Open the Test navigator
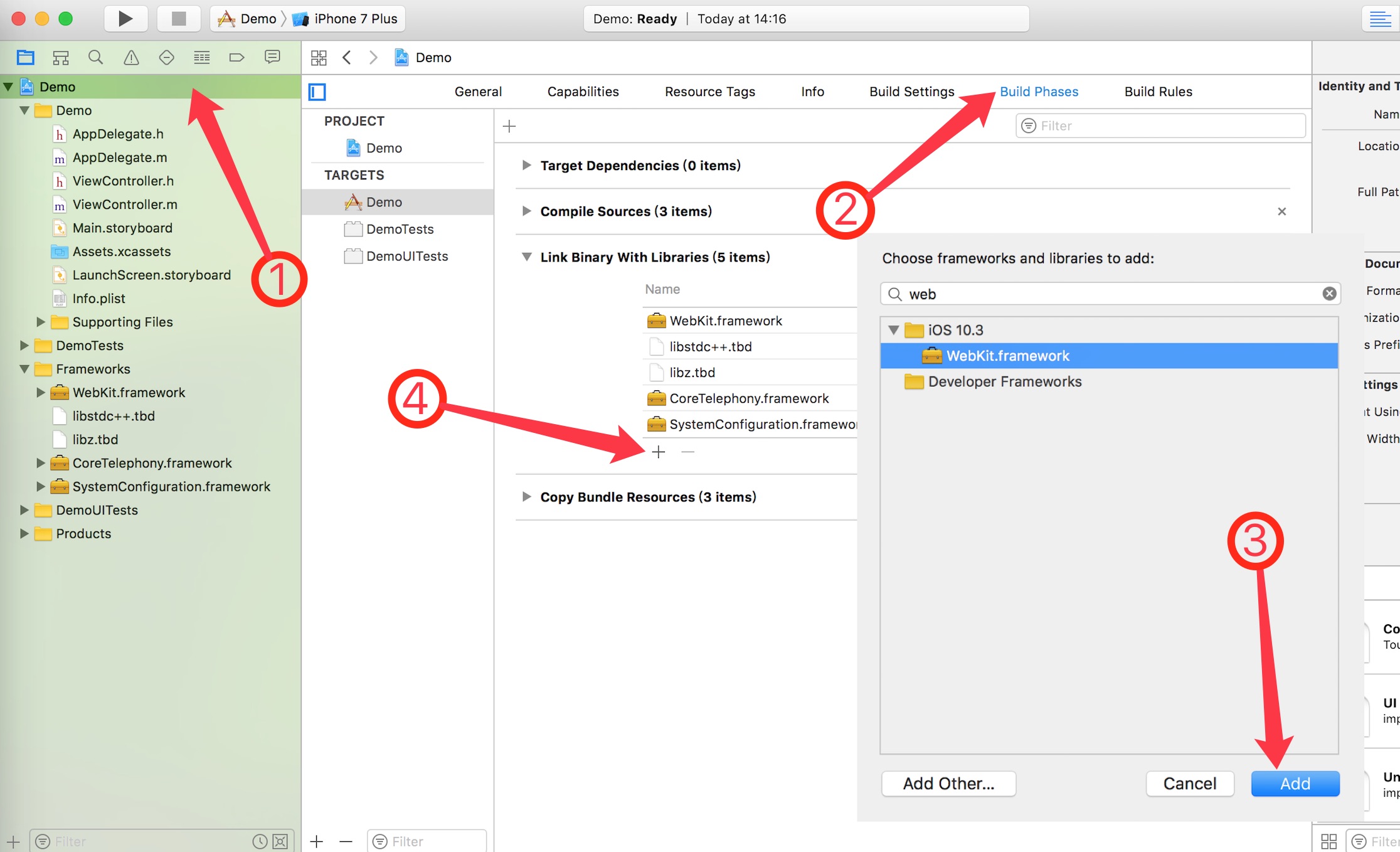Screen dimensions: 1400x852 coord(166,58)
